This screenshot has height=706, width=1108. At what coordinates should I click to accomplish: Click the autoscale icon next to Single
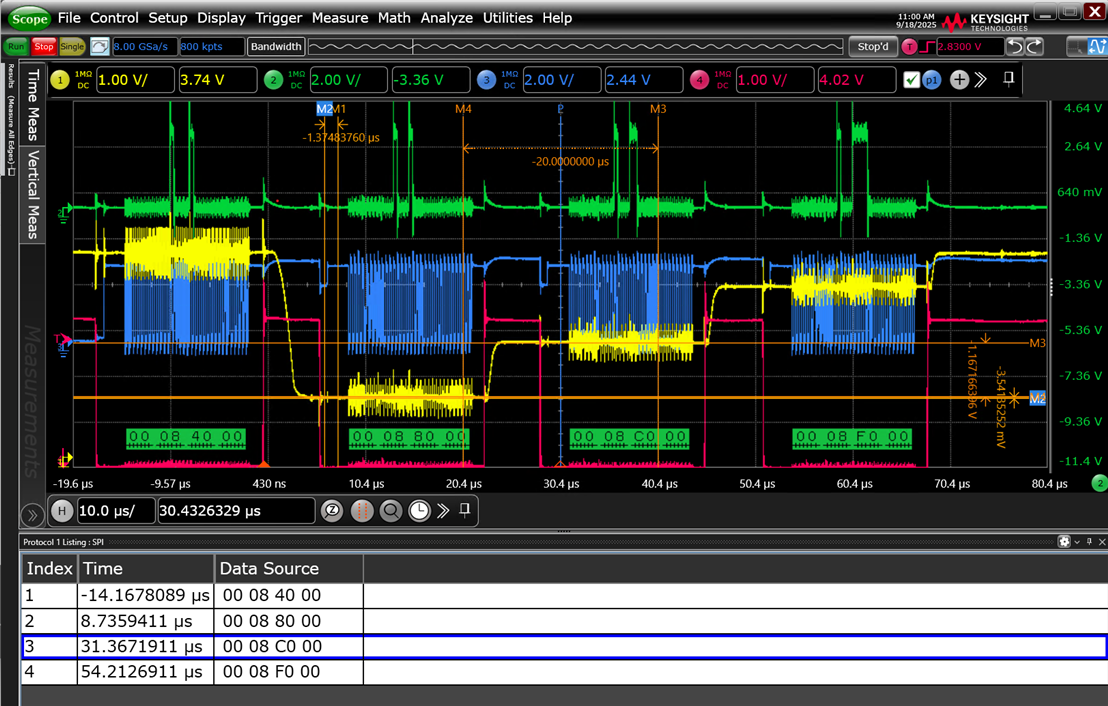[100, 47]
